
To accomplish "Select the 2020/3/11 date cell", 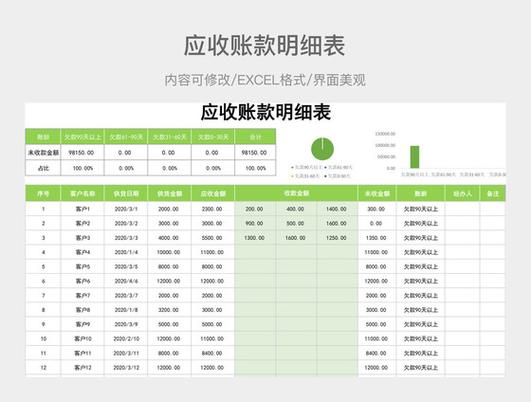I will click(126, 353).
